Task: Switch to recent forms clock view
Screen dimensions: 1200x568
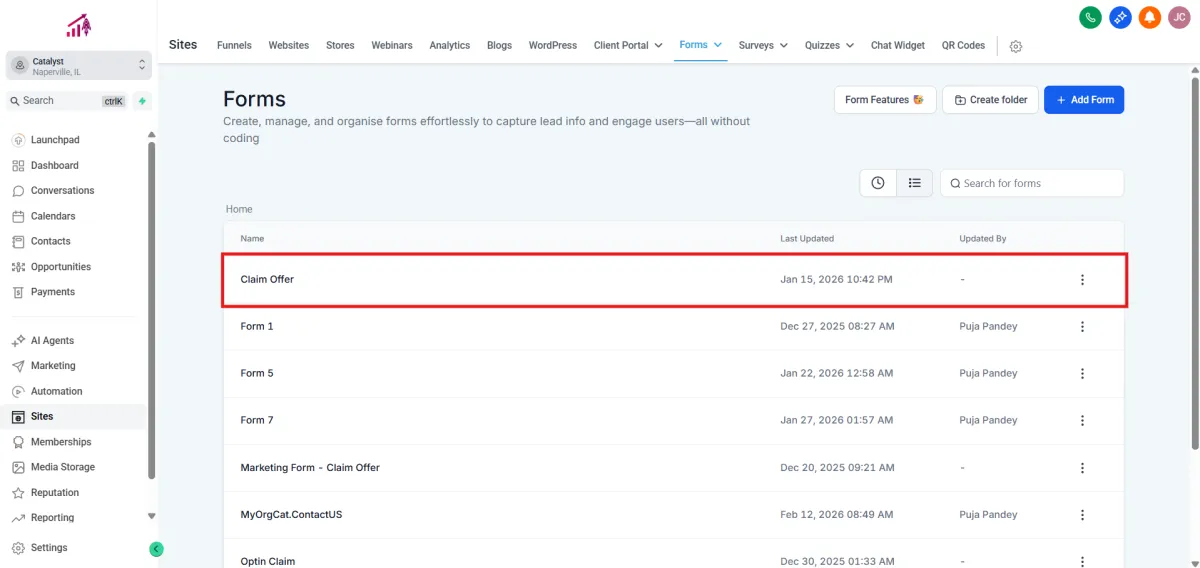Action: [878, 183]
